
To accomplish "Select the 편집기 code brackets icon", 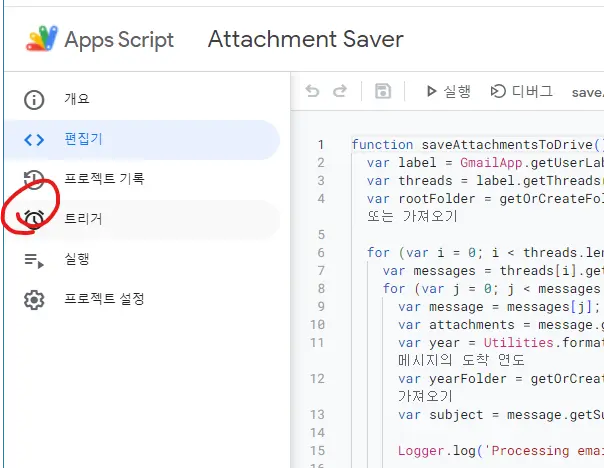I will 35,139.
